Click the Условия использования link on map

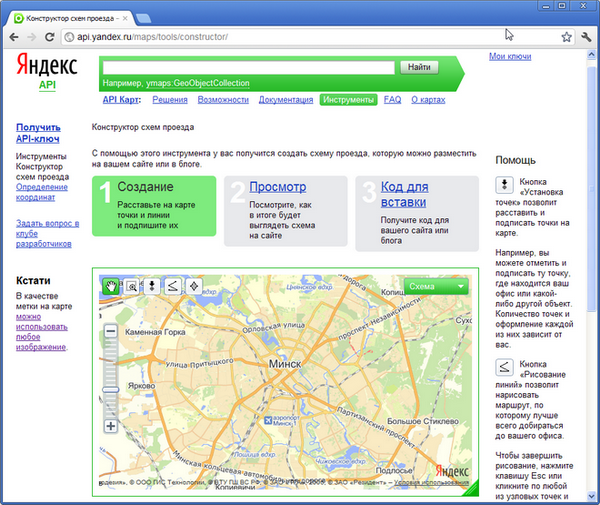431,482
